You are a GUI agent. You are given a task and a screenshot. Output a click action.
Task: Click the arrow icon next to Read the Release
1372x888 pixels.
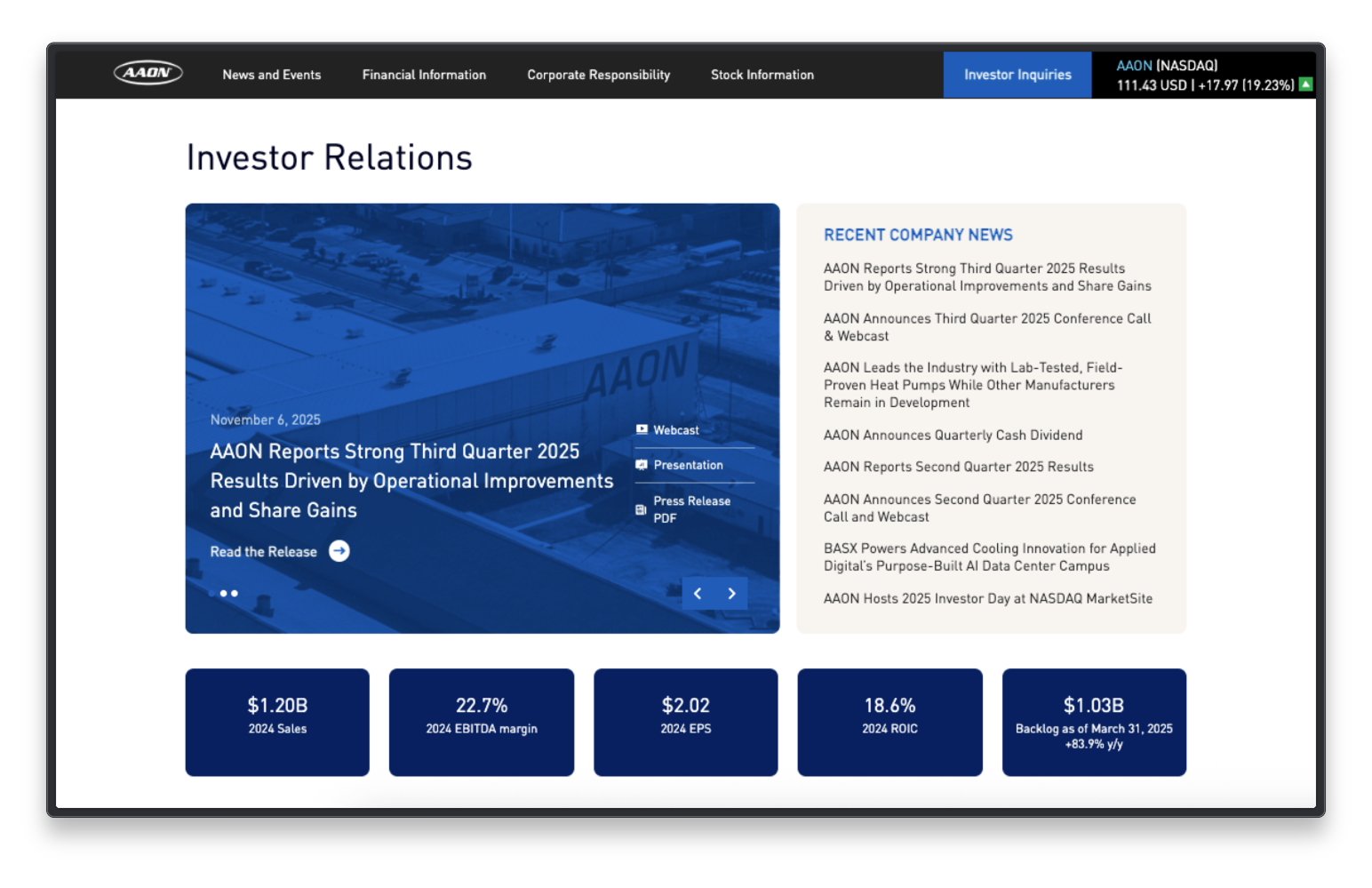pyautogui.click(x=339, y=551)
